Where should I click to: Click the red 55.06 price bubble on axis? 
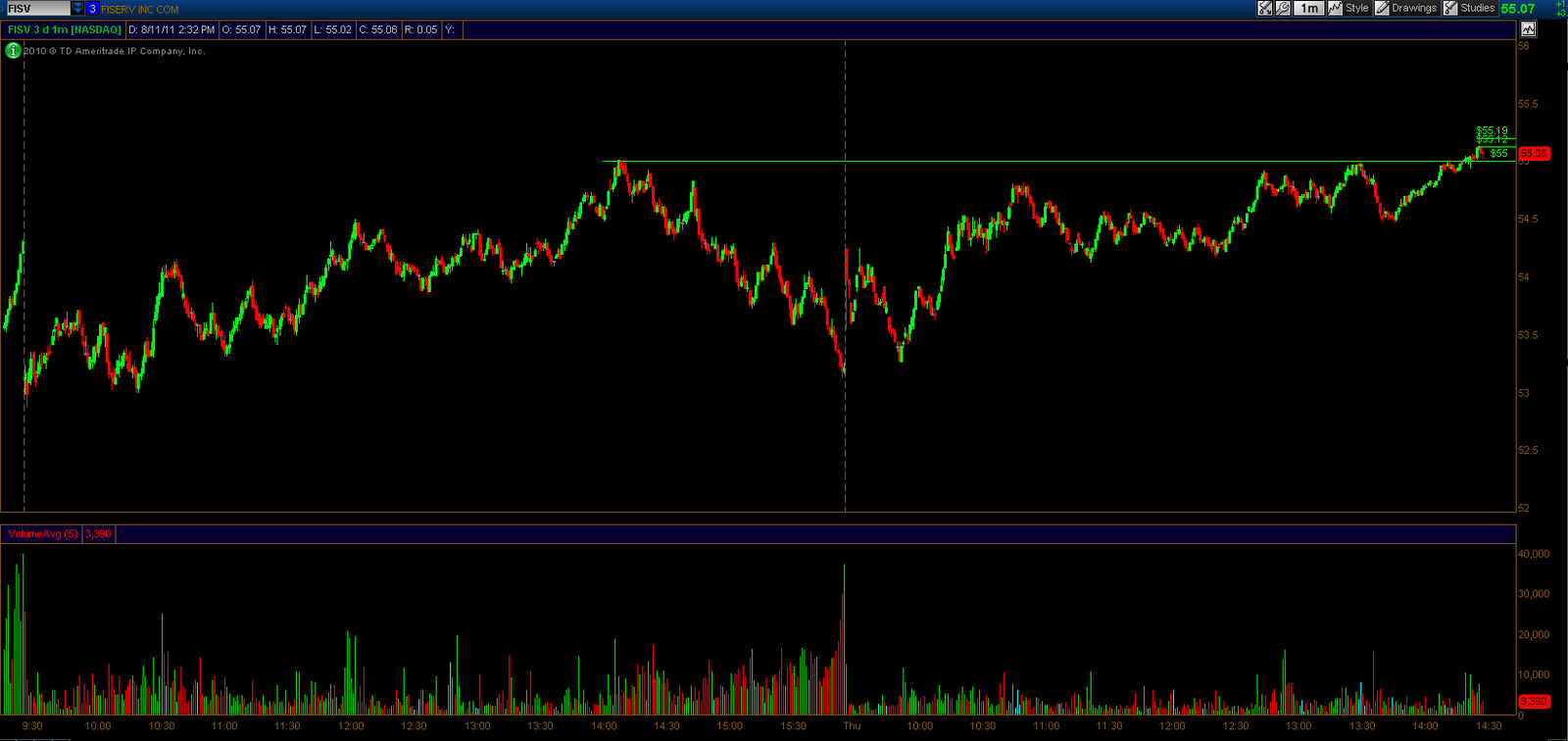[x=1534, y=154]
